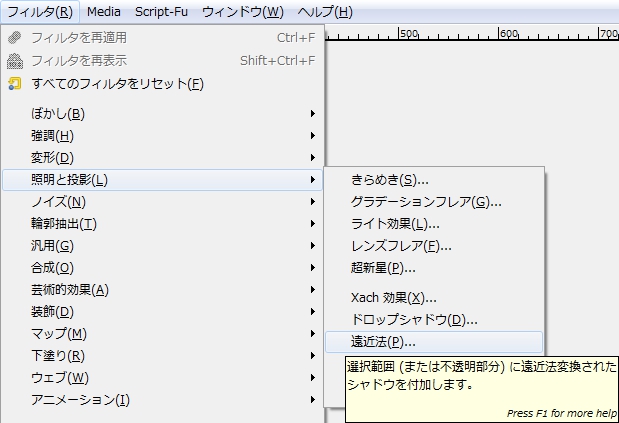The image size is (619, 423).
Task: Open the 輪郭抽出(T) submenu
Action: tap(162, 224)
